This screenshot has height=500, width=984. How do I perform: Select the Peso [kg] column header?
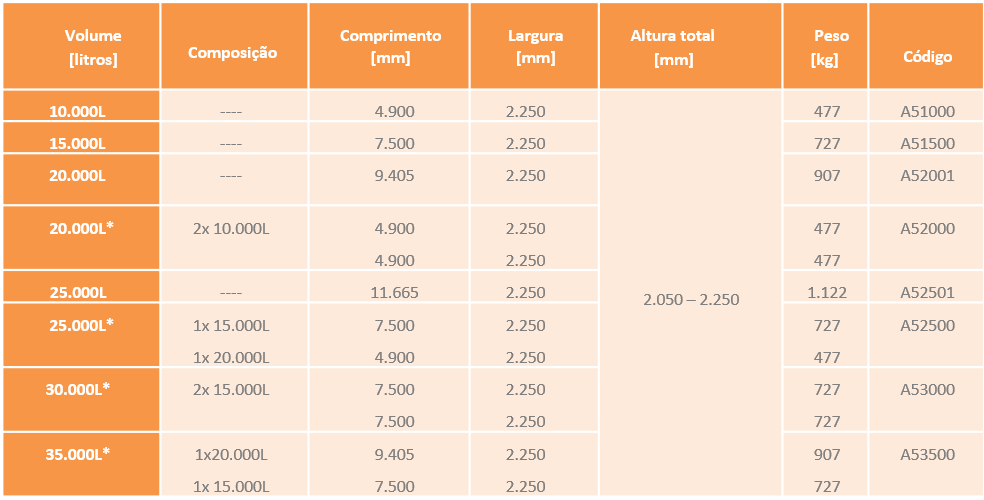[x=826, y=47]
